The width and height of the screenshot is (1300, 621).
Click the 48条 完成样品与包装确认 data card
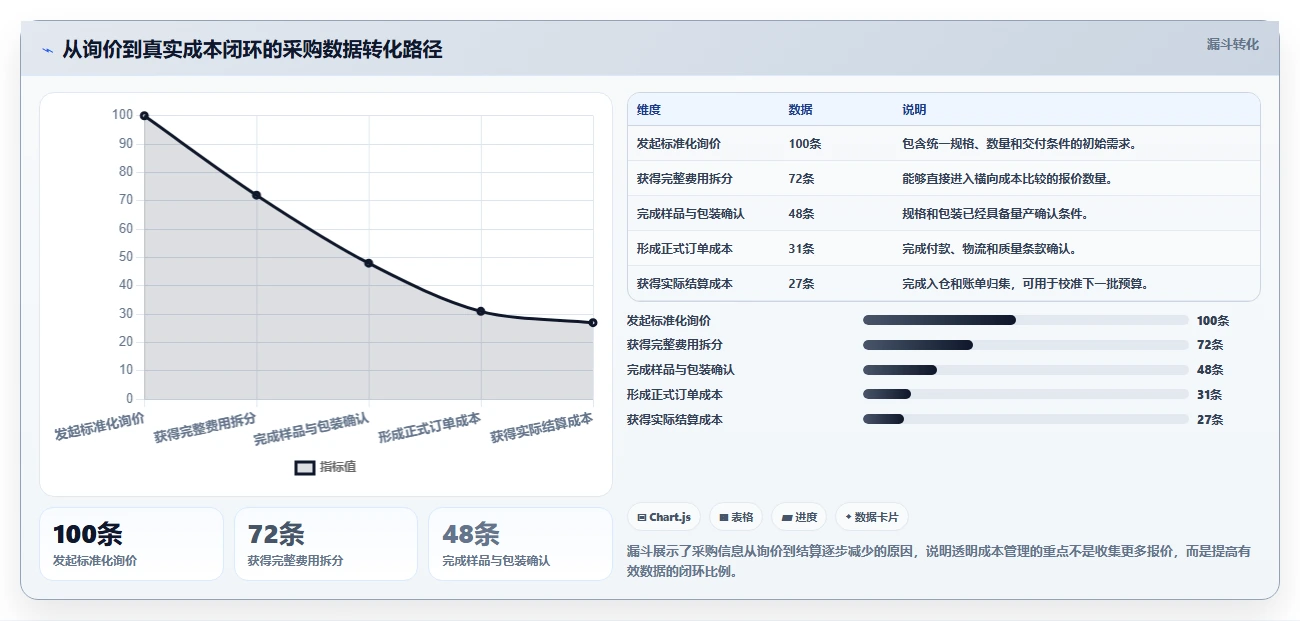[x=520, y=544]
